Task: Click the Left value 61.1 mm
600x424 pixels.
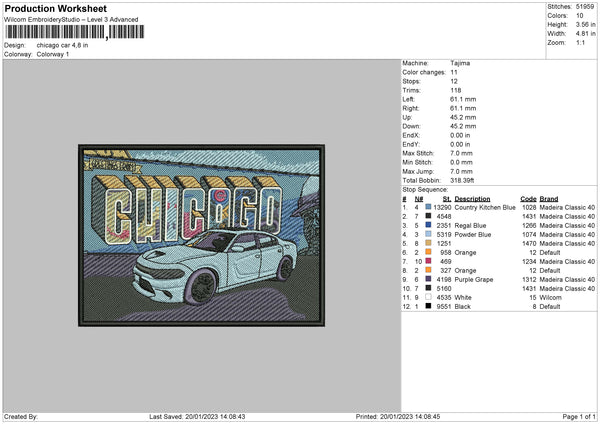Action: [463, 99]
